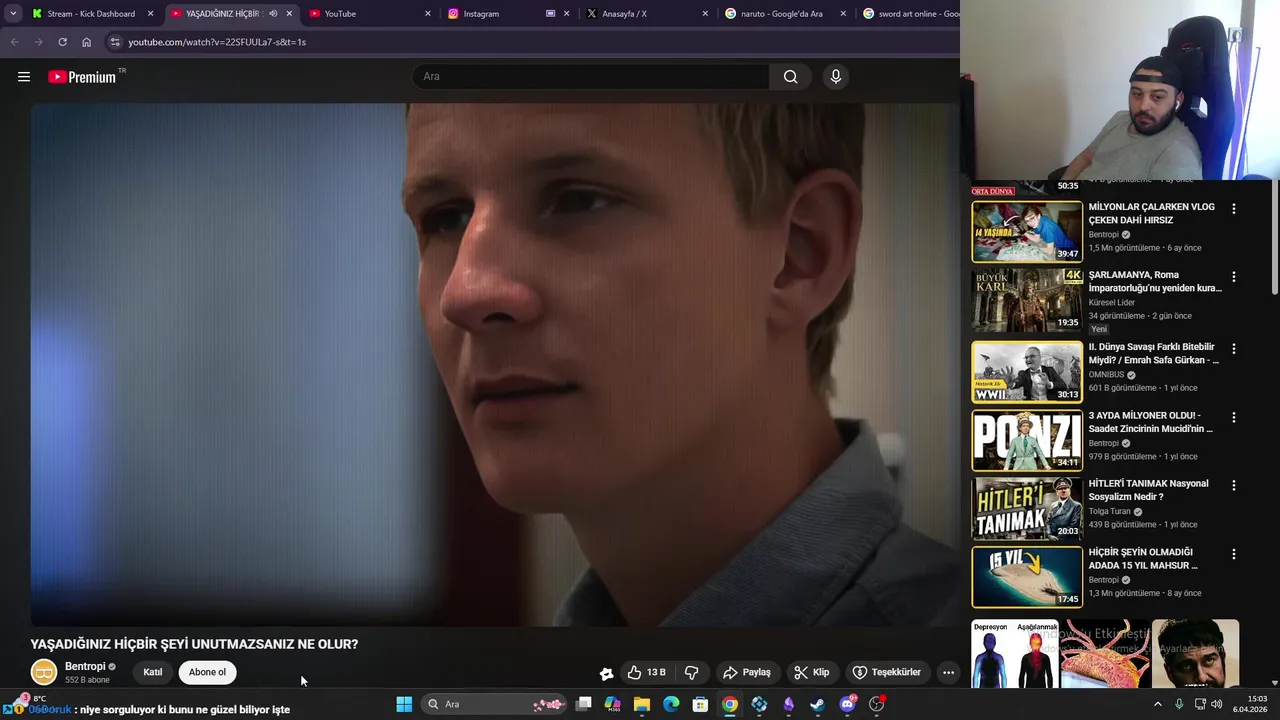Start voice search with microphone icon
The image size is (1280, 720).
tap(836, 77)
